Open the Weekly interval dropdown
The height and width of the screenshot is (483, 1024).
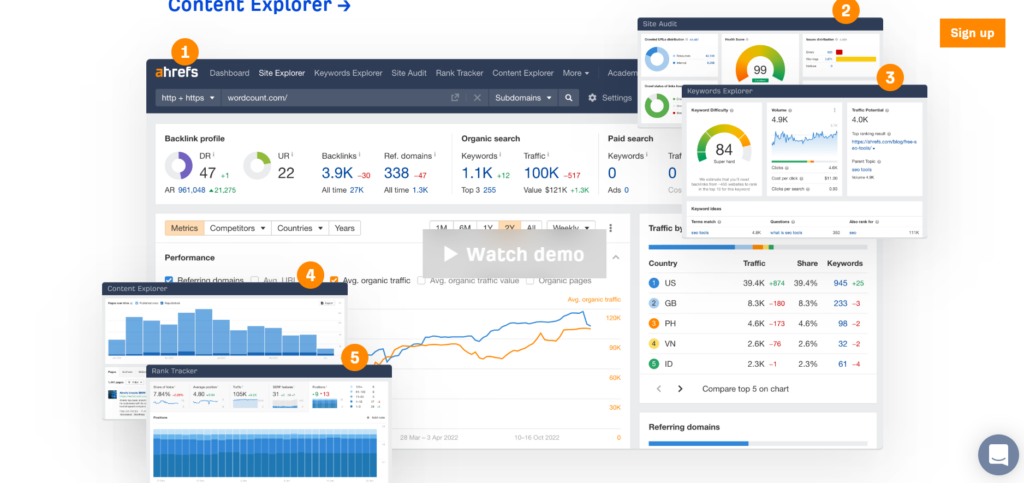click(571, 228)
